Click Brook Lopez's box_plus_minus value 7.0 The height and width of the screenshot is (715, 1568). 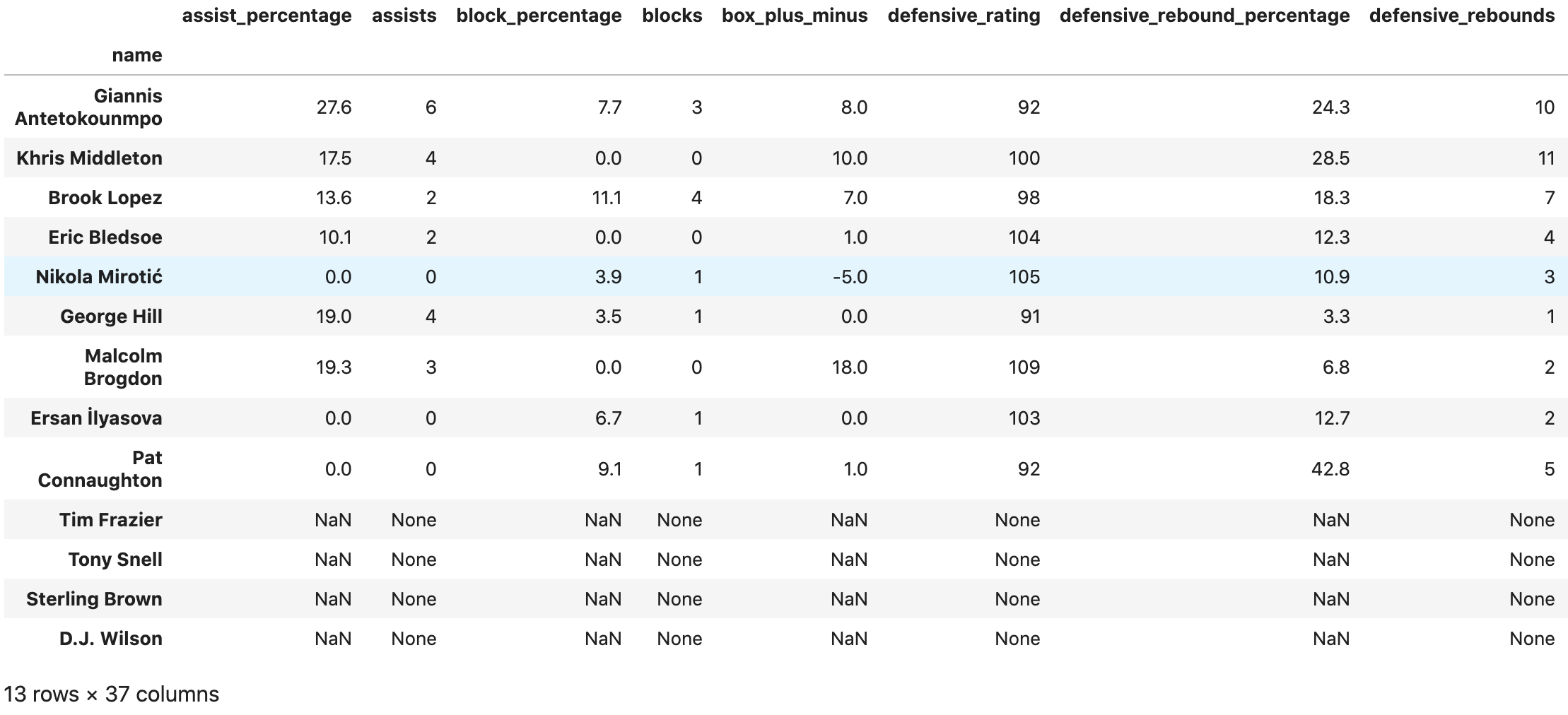tap(855, 198)
